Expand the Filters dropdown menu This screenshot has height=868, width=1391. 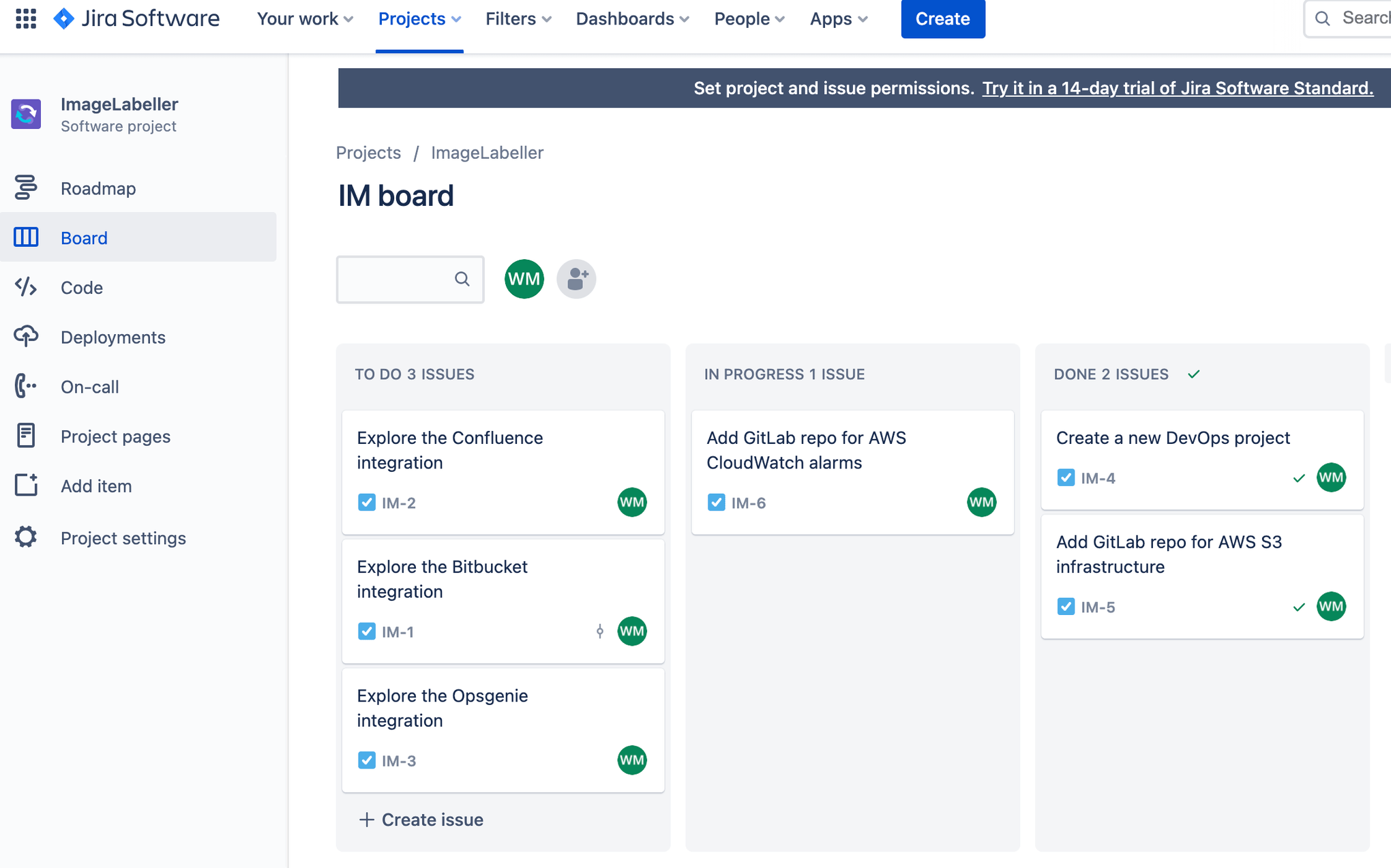point(518,19)
